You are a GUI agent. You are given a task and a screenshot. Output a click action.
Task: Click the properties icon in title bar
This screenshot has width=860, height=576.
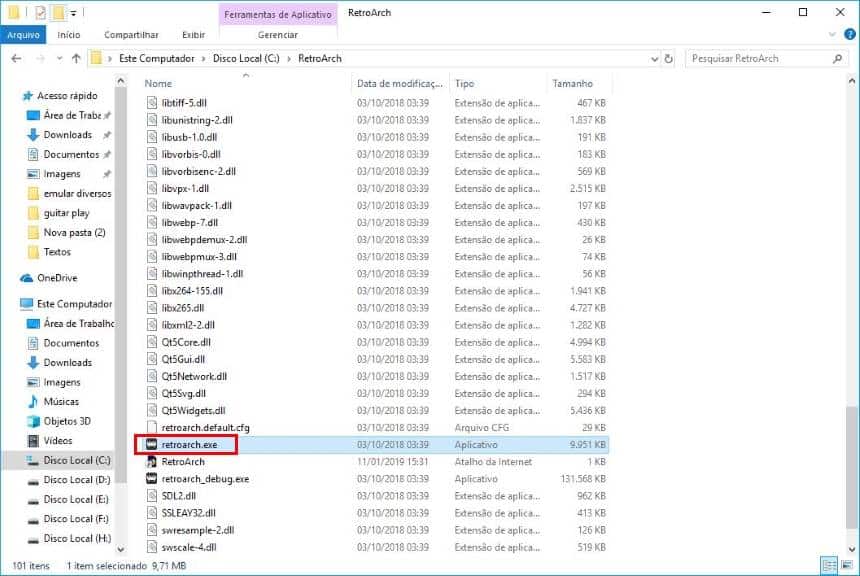(41, 12)
